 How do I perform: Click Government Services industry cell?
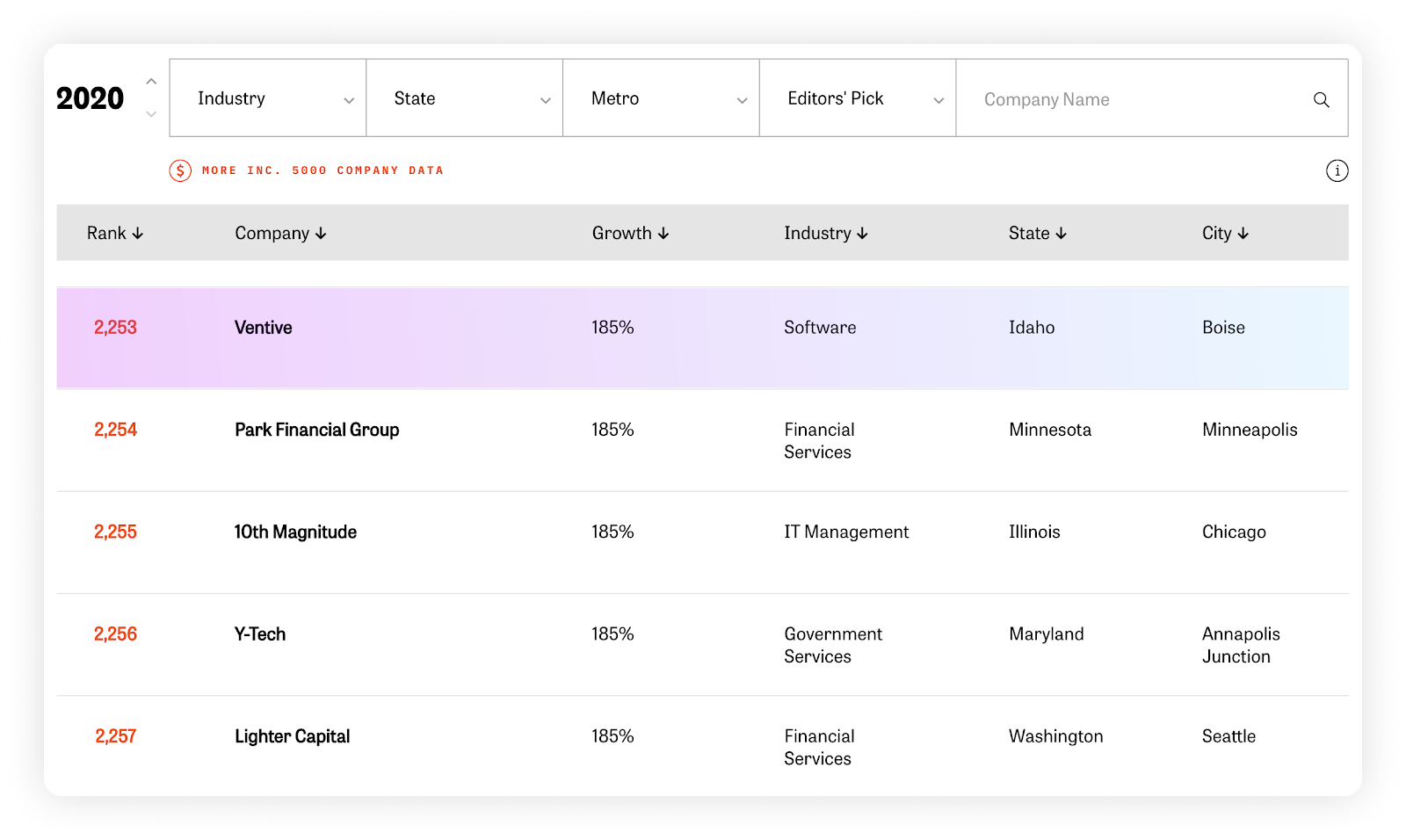833,645
